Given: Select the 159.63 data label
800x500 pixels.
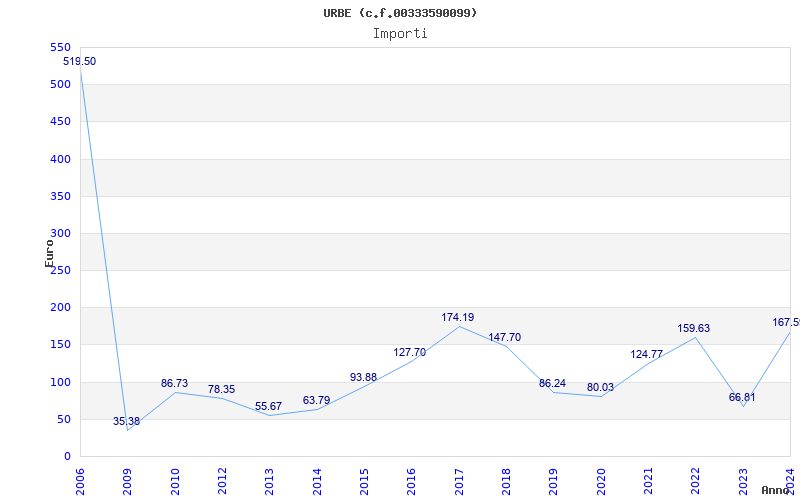Looking at the screenshot, I should point(694,329).
